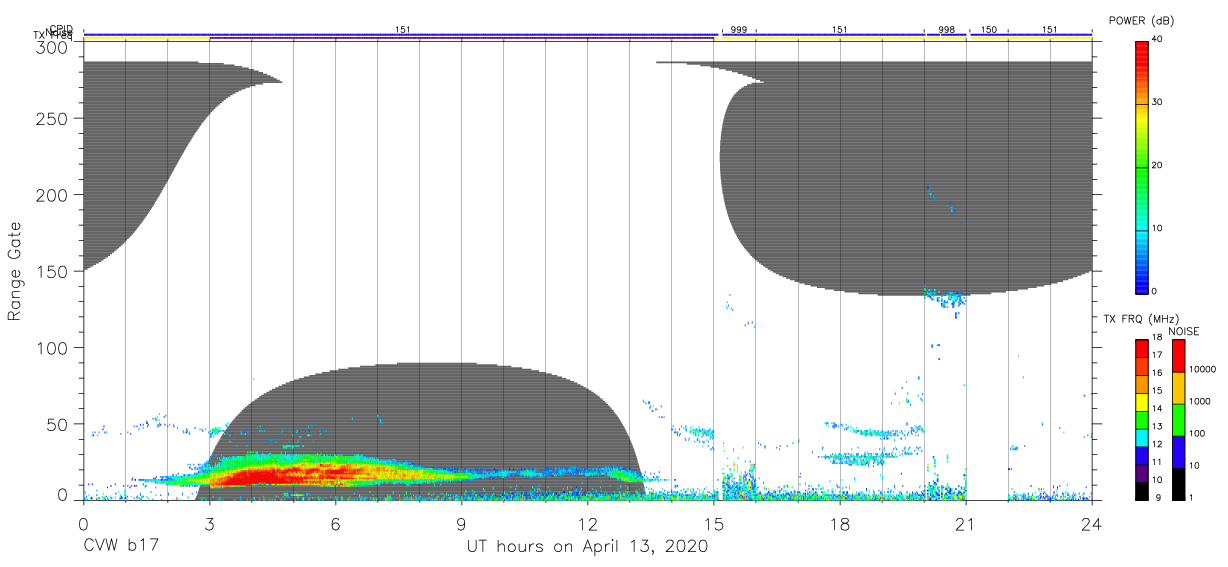Image resolution: width=1228 pixels, height=567 pixels.
Task: Pick the purple 10–11 MHz frequency swatch
Action: click(x=1142, y=471)
